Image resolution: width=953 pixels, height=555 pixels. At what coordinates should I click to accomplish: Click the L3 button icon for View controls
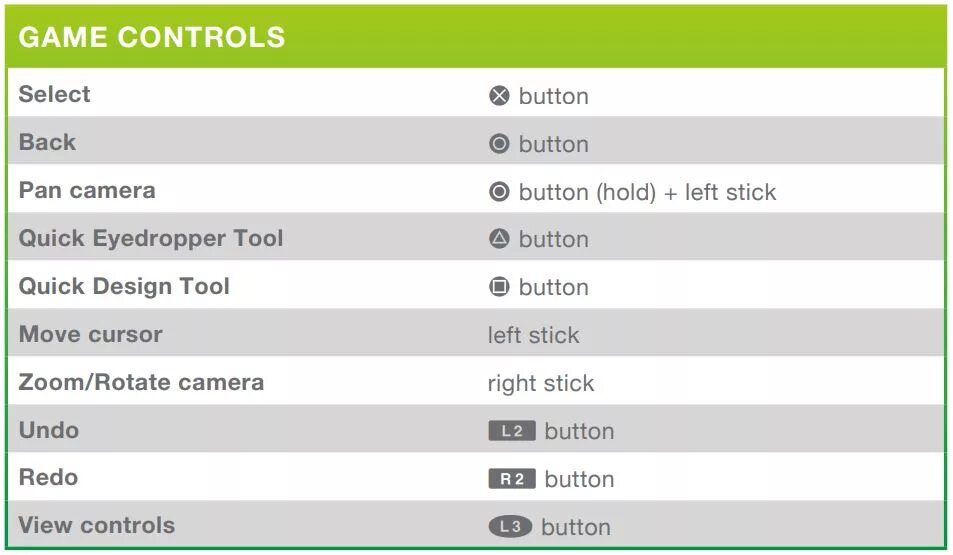[510, 526]
